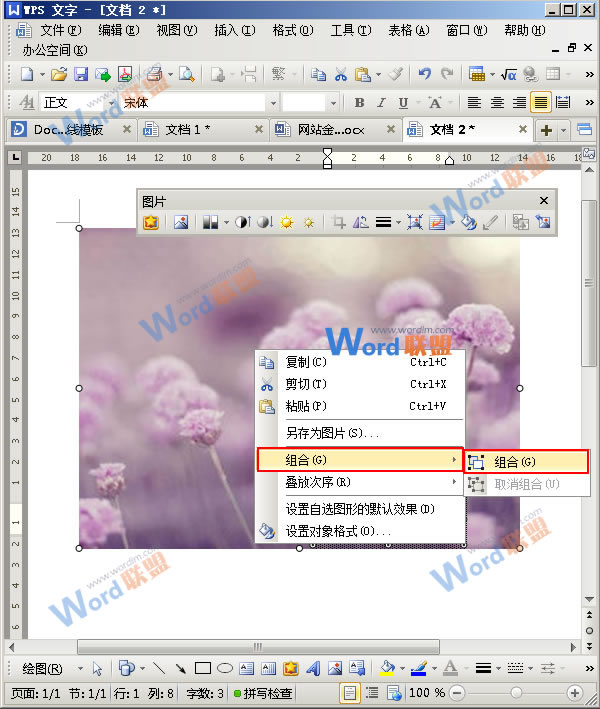Increase brightness sun icon
Viewport: 600px width, 709px height.
click(x=286, y=222)
